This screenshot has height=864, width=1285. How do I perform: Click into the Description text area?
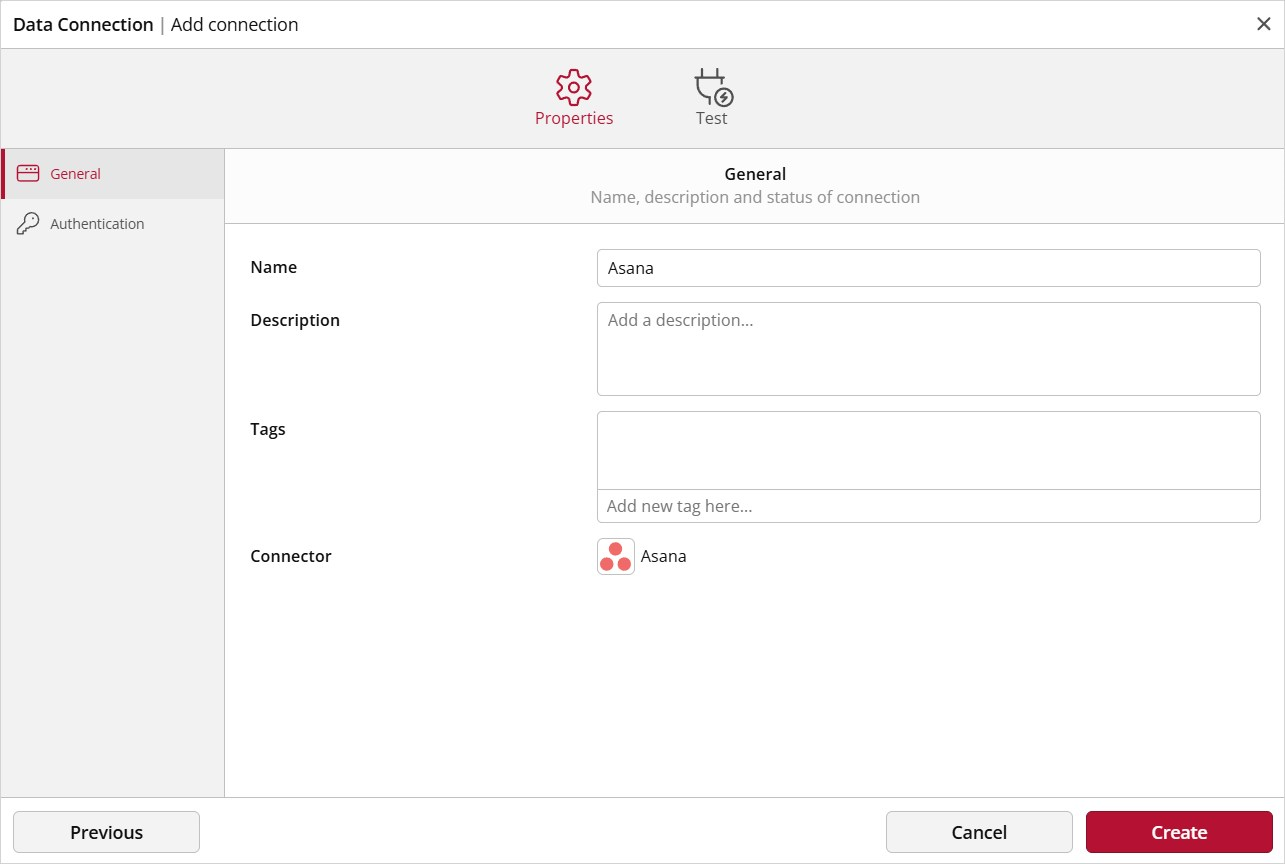pyautogui.click(x=929, y=349)
